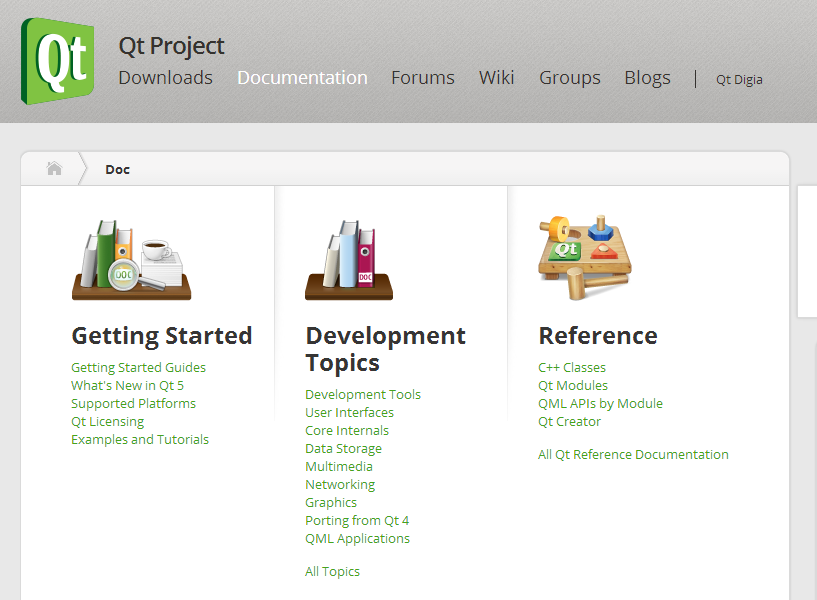Open QML Applications link

(x=357, y=539)
